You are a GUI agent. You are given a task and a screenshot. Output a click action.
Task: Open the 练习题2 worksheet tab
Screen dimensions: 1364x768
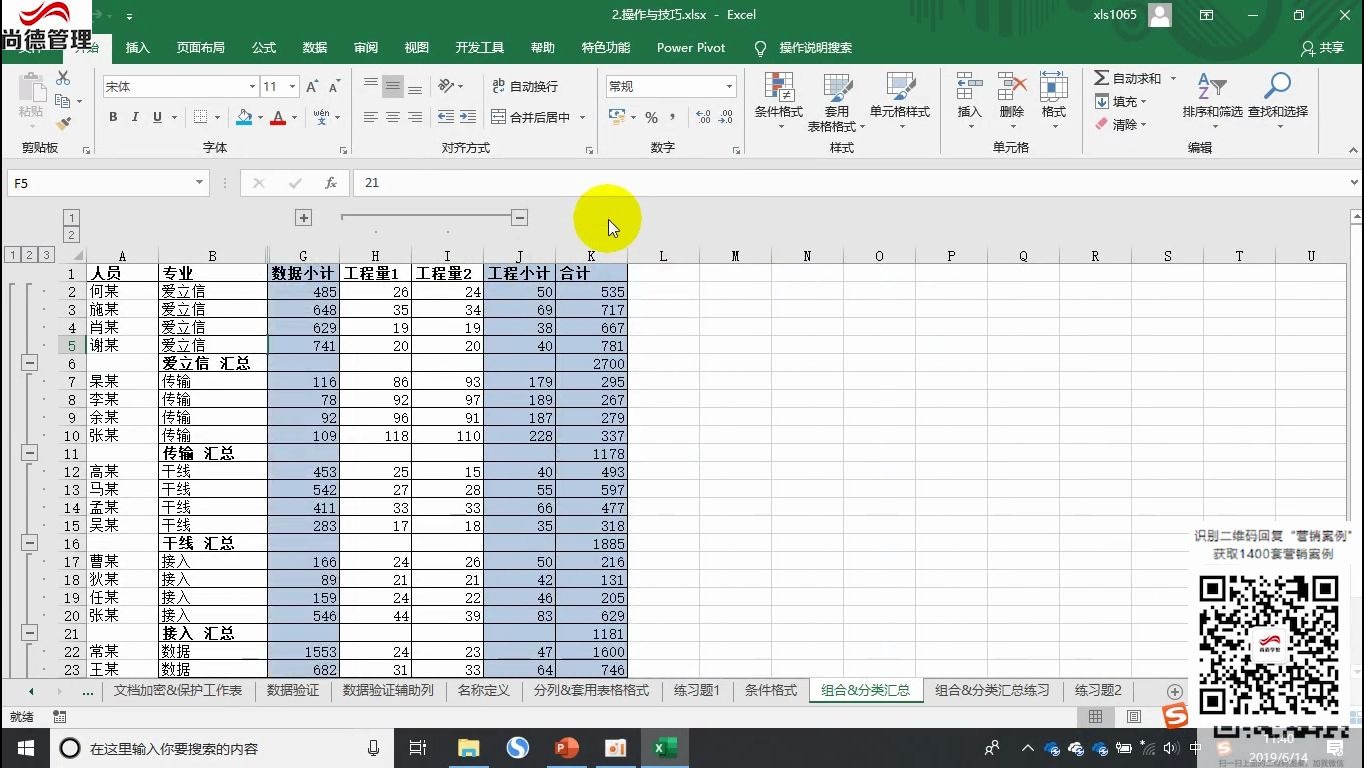1097,691
